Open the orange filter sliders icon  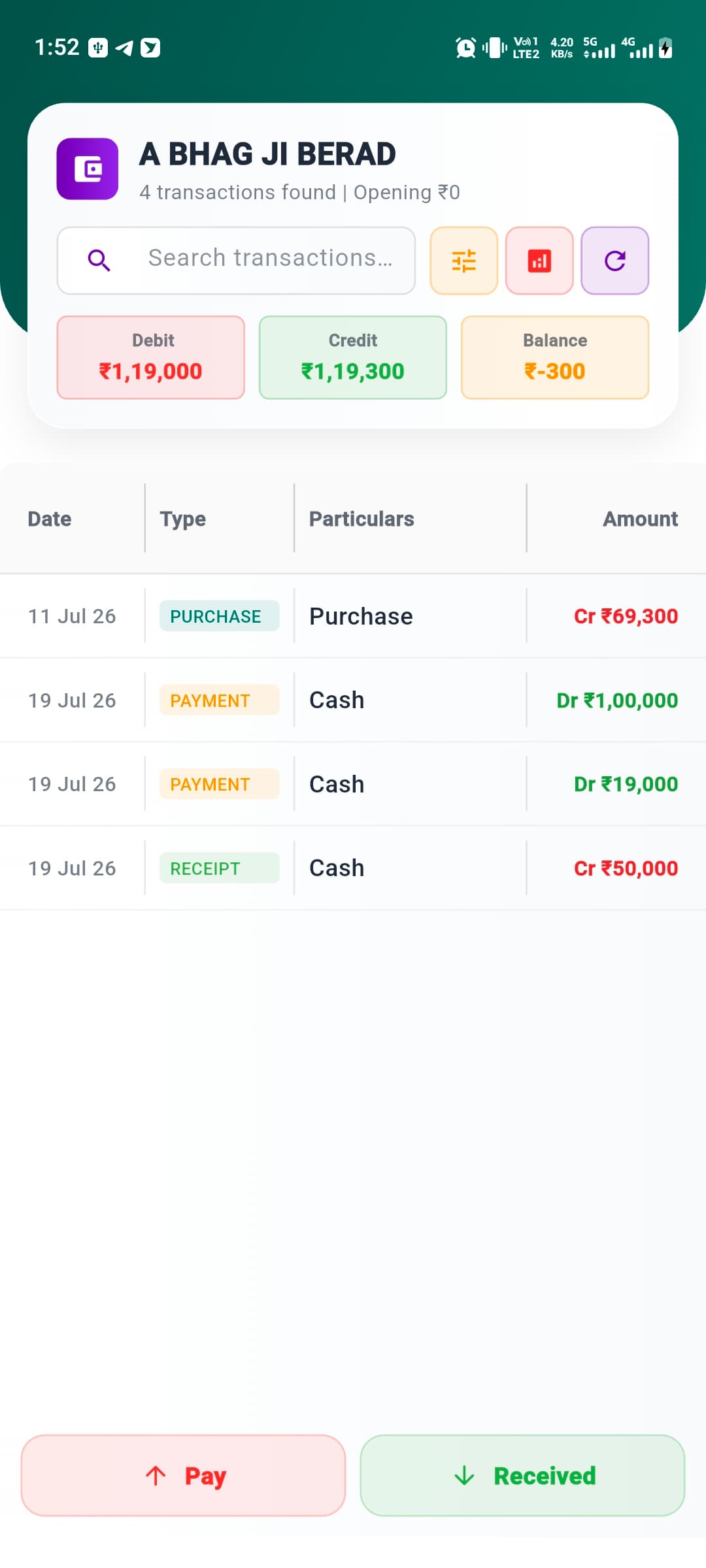pos(463,261)
